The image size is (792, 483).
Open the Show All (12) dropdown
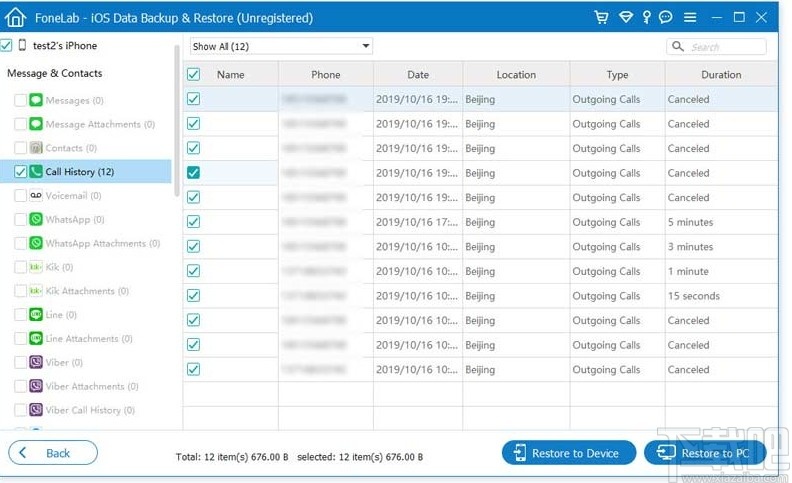click(281, 46)
